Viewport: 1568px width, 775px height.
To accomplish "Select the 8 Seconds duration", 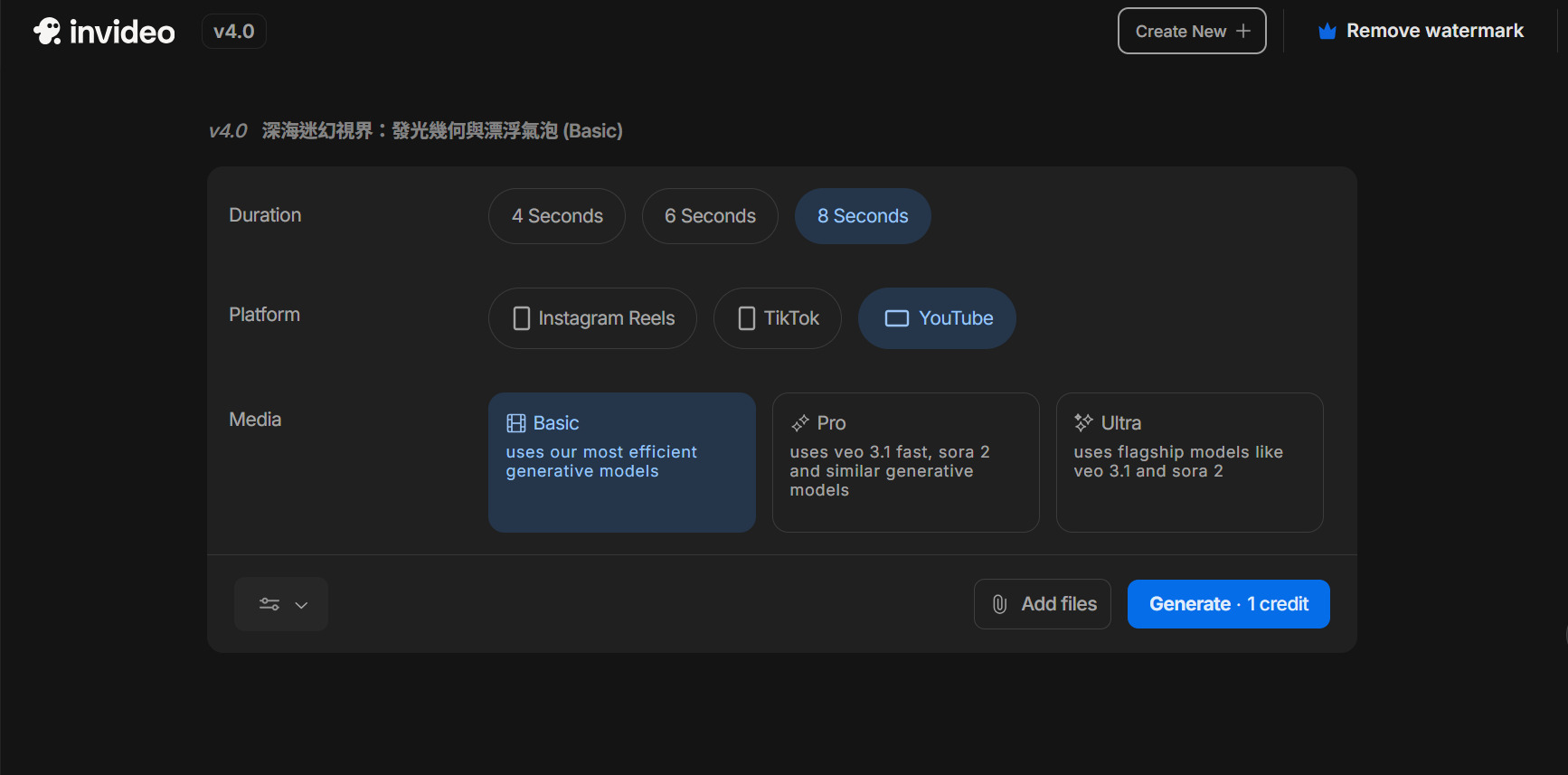I will click(x=863, y=216).
